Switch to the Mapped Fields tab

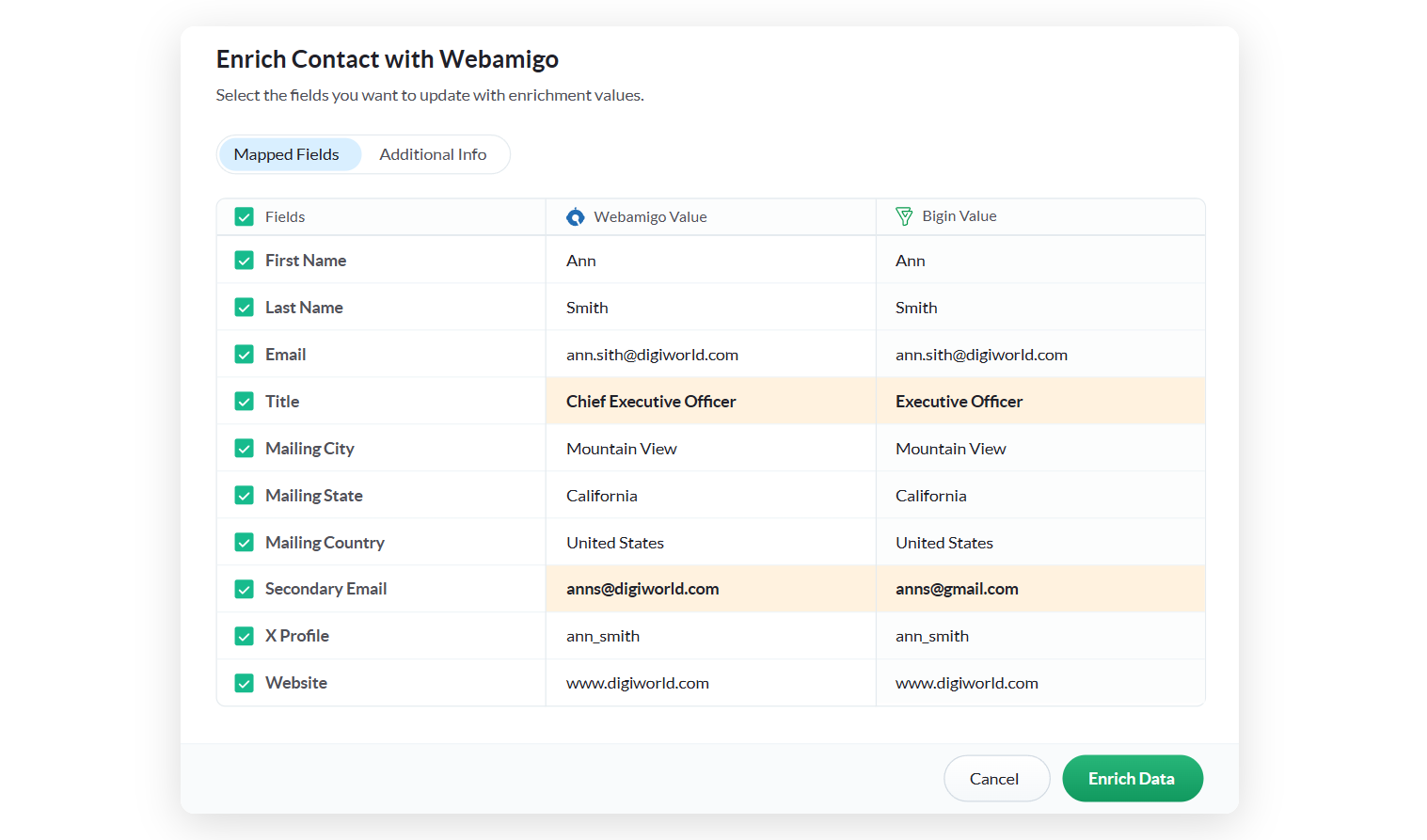tap(290, 154)
